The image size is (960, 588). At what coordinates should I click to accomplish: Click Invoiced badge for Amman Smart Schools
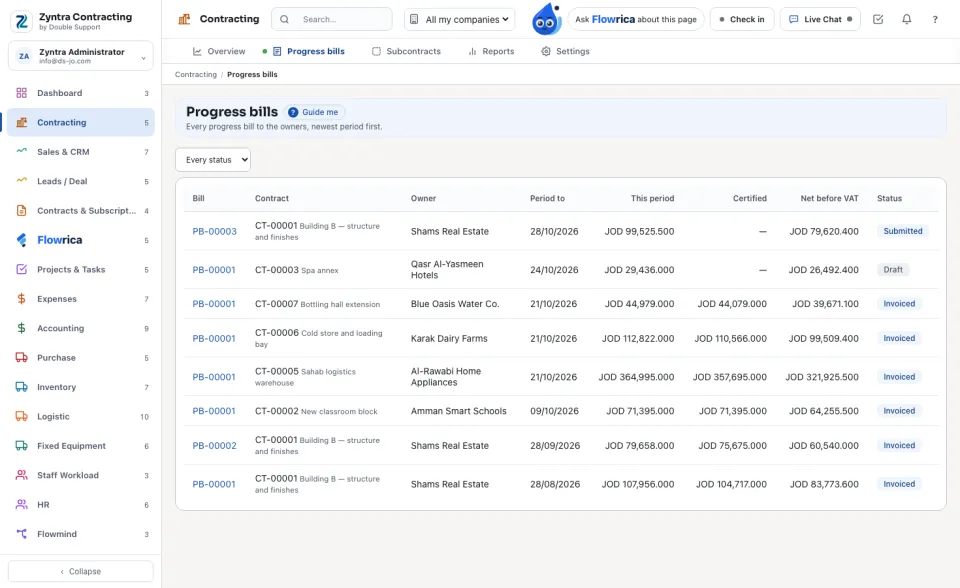899,411
